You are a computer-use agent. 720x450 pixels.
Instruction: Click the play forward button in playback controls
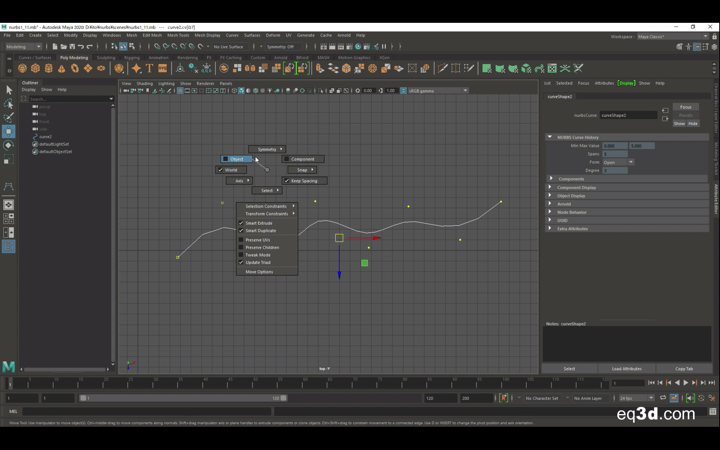686,382
